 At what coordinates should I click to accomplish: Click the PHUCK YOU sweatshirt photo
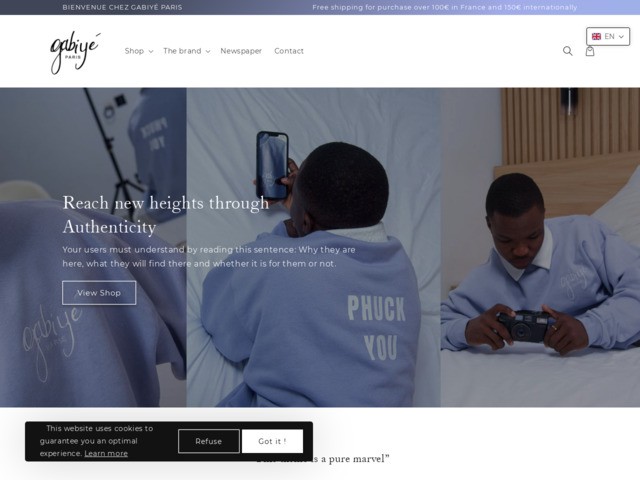click(313, 247)
